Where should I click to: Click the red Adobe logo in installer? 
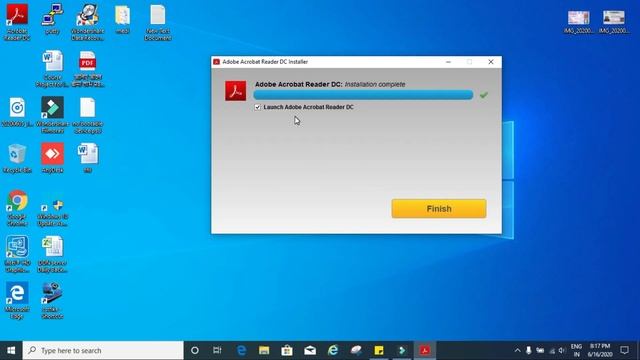coord(236,91)
